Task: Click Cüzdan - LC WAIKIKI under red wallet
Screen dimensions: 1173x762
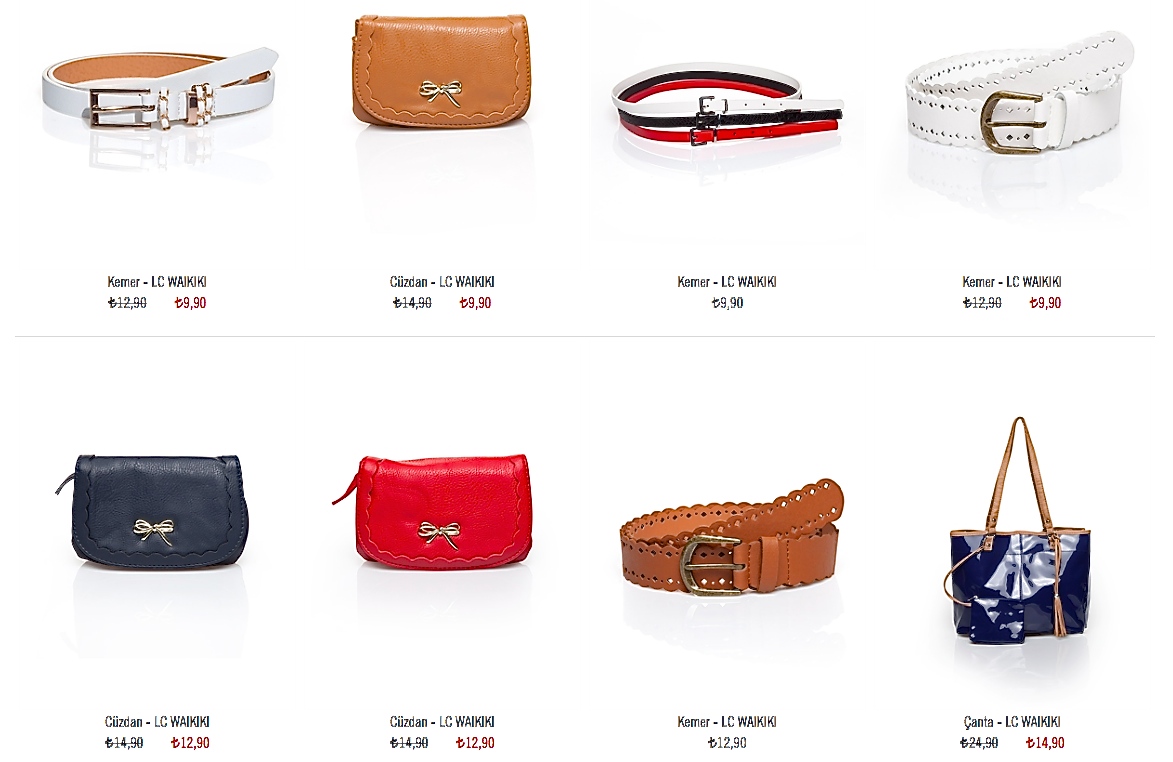Action: (x=441, y=722)
